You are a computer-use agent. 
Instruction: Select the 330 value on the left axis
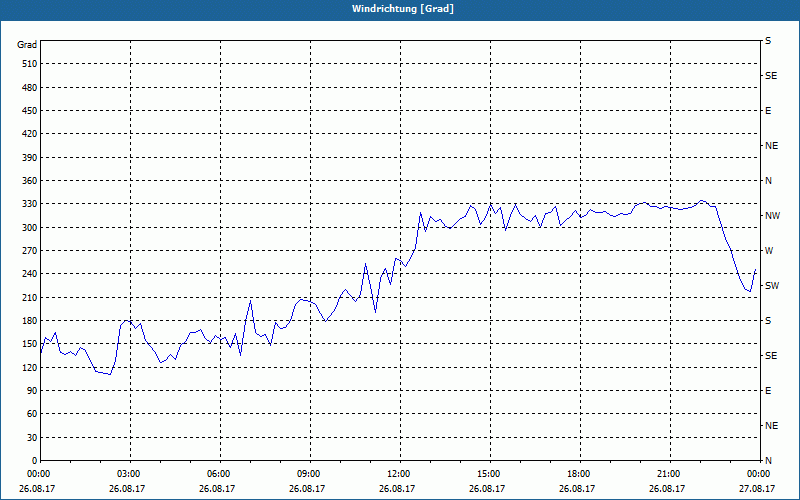point(30,204)
